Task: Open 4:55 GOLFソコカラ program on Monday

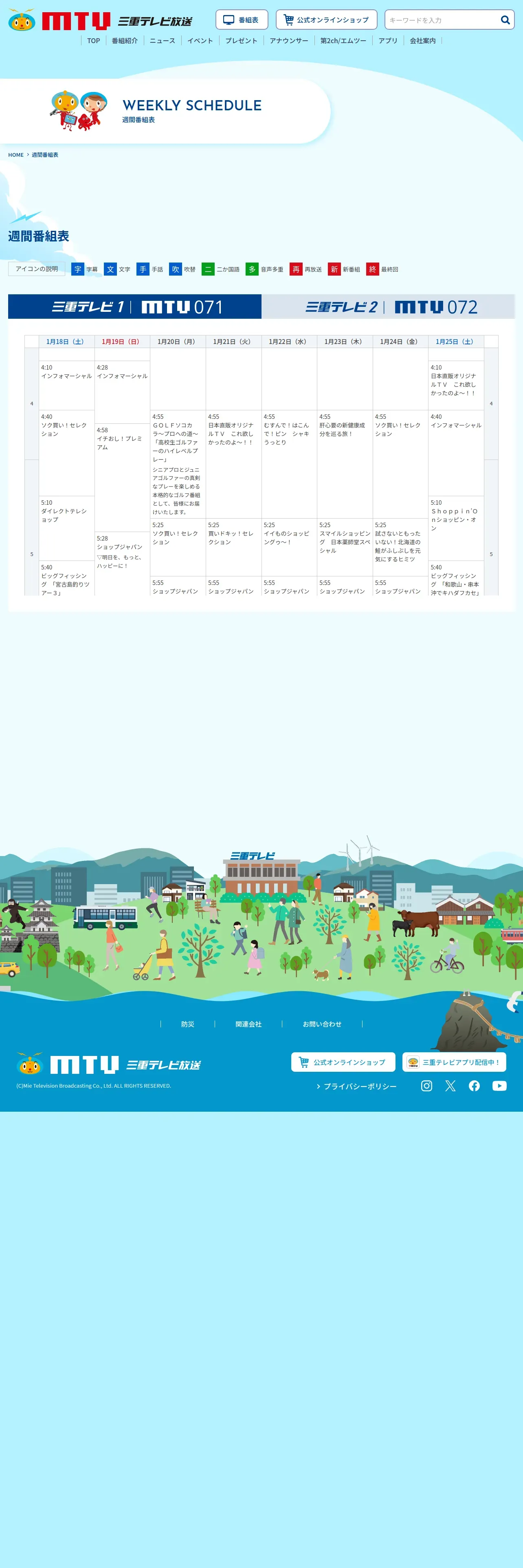Action: coord(178,464)
